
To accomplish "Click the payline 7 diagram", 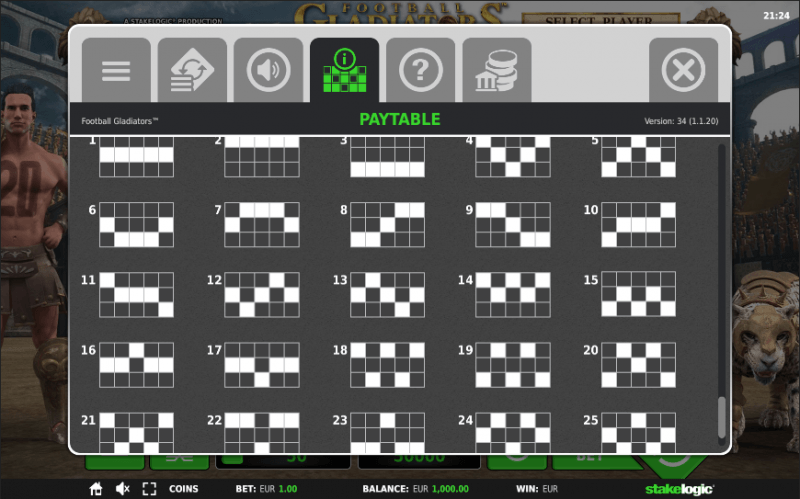I will tap(262, 224).
